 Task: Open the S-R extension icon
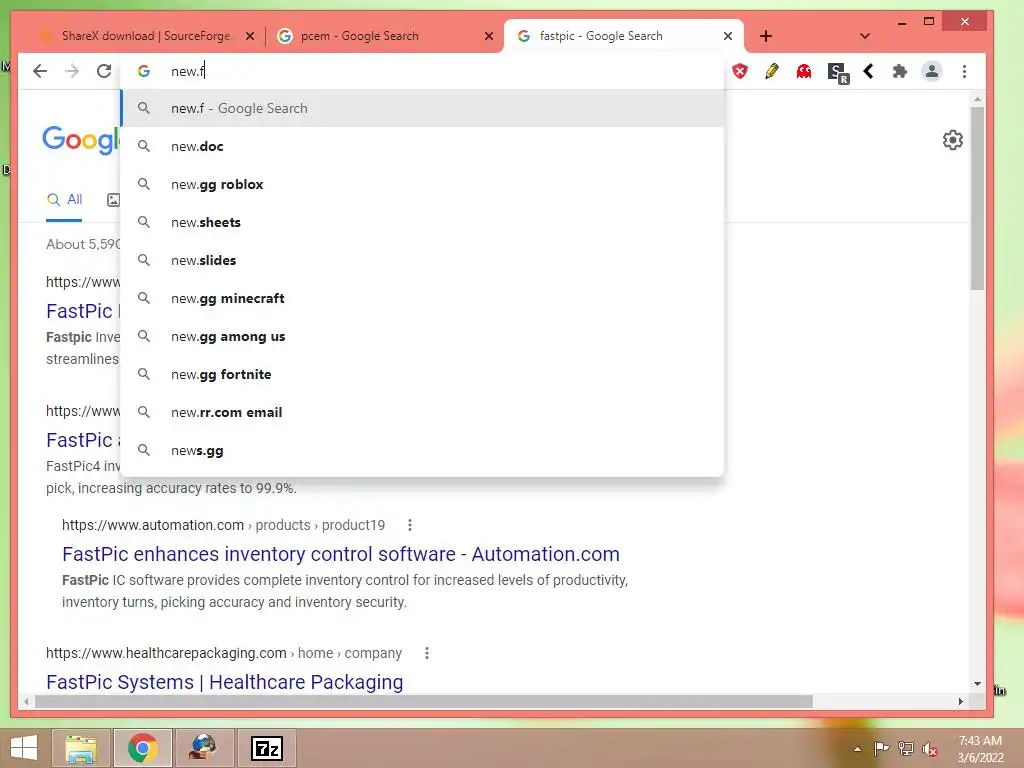click(837, 72)
